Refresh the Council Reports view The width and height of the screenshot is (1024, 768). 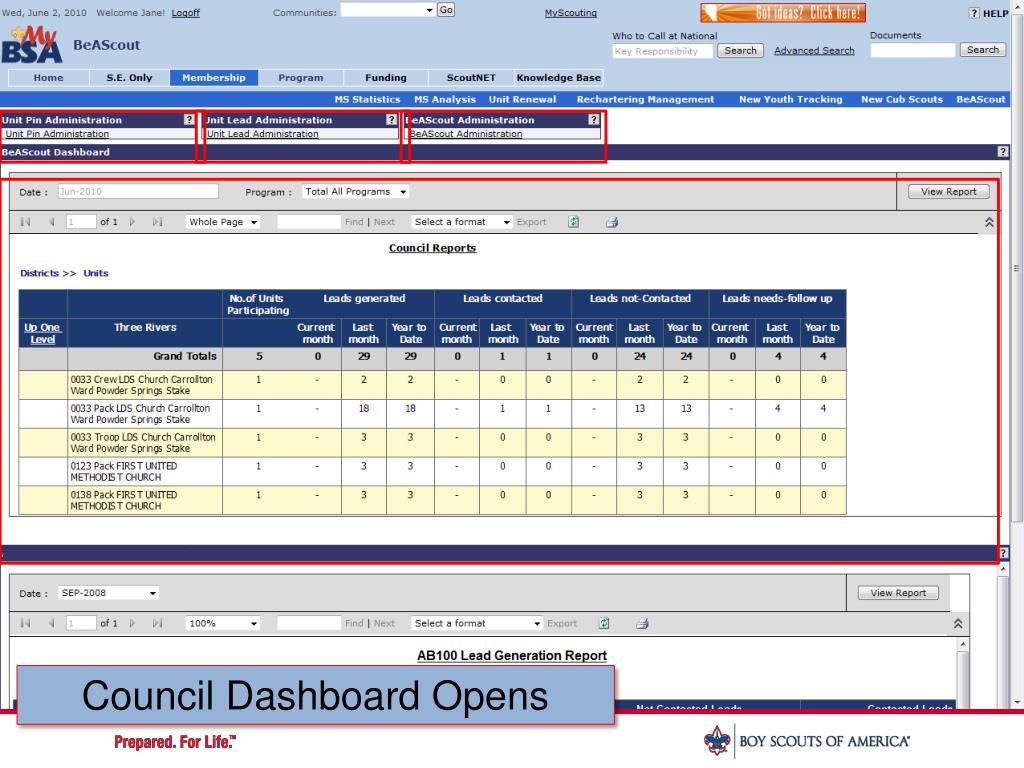tap(573, 222)
